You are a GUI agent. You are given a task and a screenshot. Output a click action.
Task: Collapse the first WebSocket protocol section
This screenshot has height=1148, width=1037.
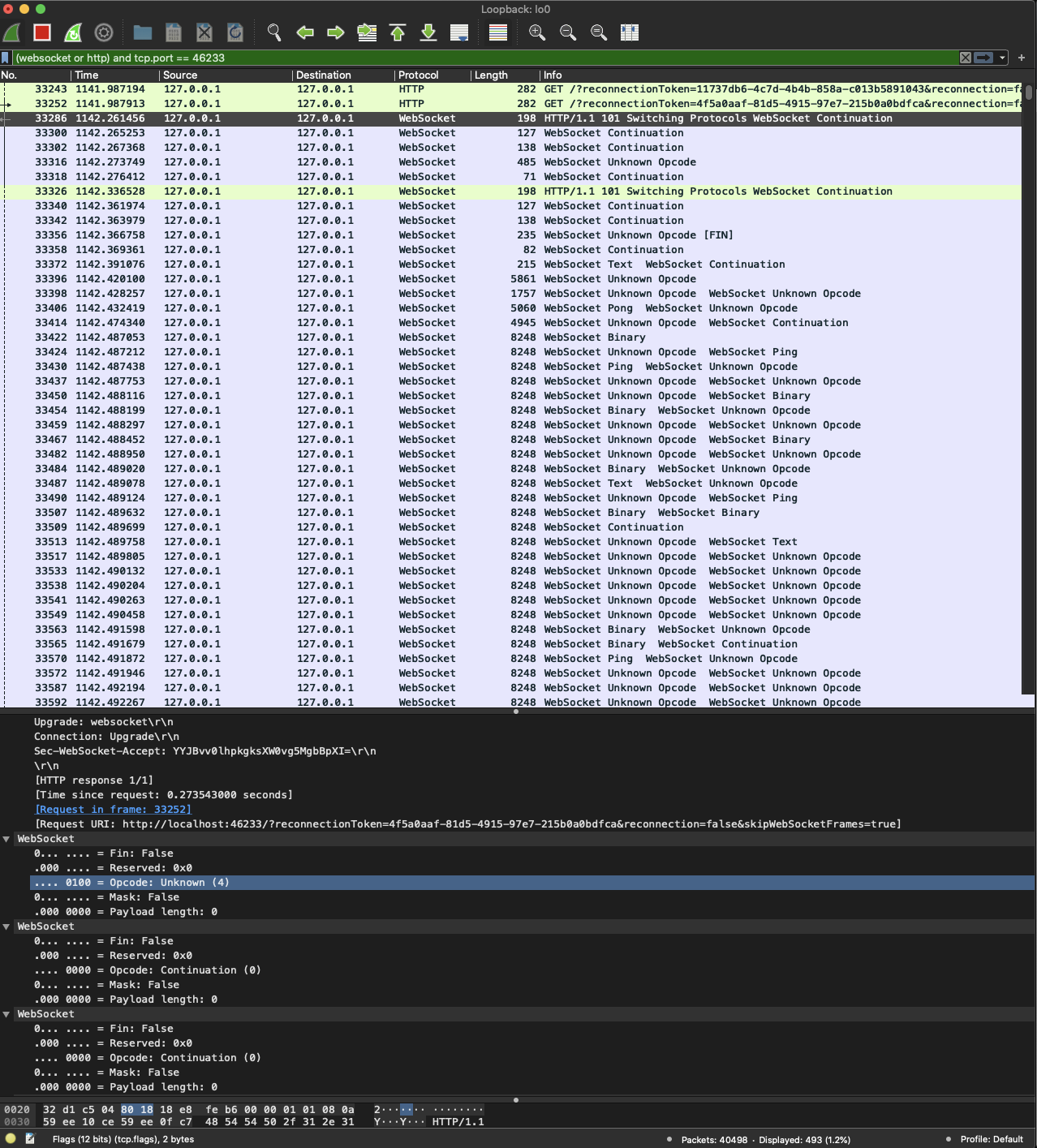[x=6, y=838]
